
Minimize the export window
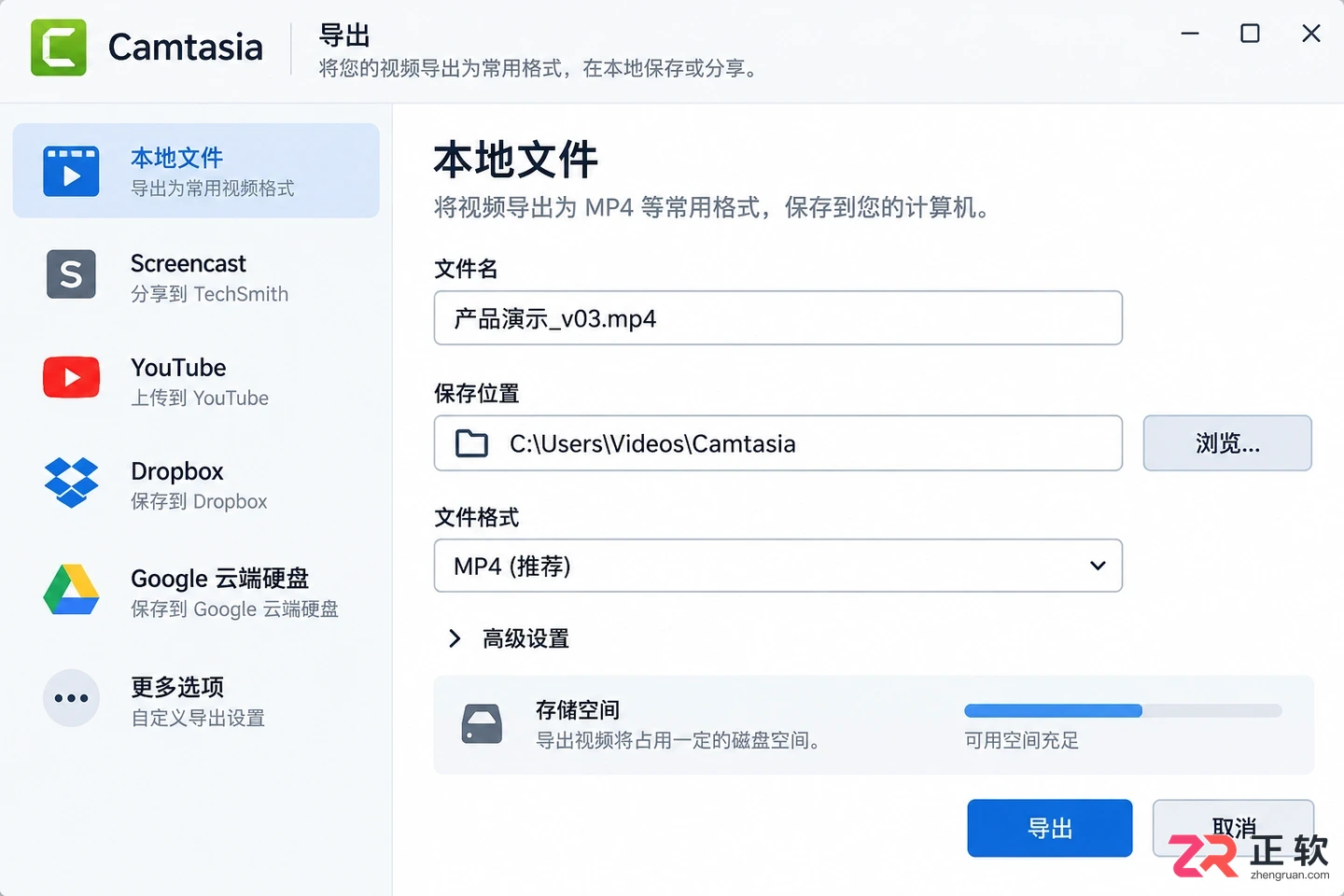[x=1190, y=34]
